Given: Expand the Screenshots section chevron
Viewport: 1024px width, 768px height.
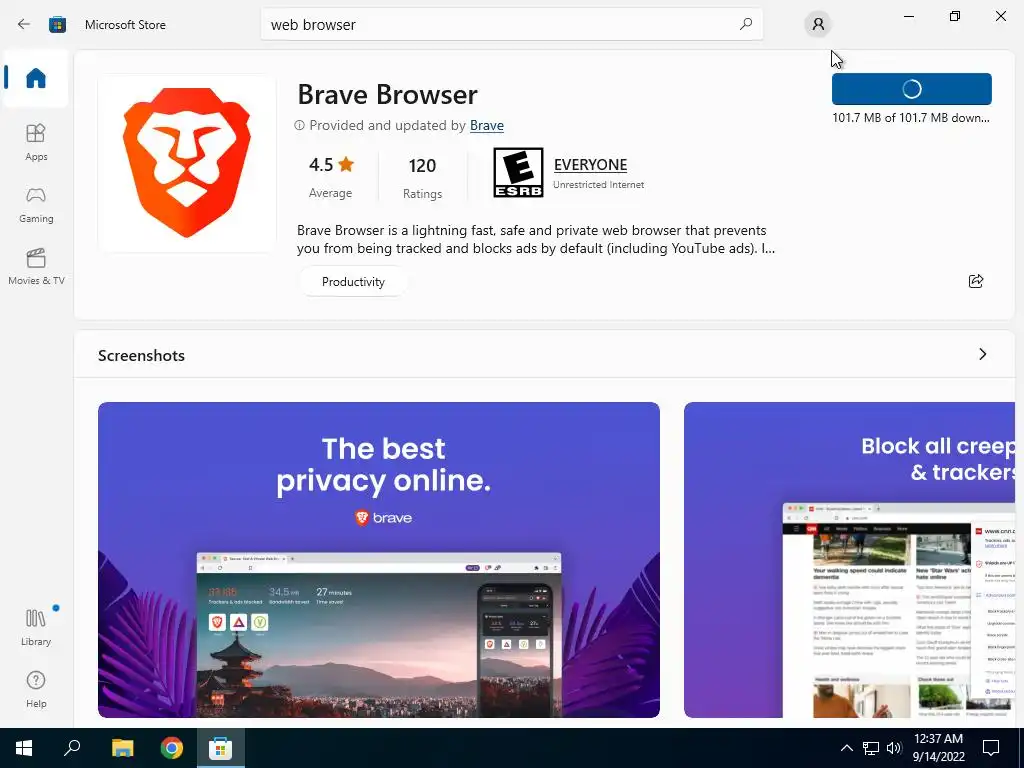Looking at the screenshot, I should click(983, 354).
